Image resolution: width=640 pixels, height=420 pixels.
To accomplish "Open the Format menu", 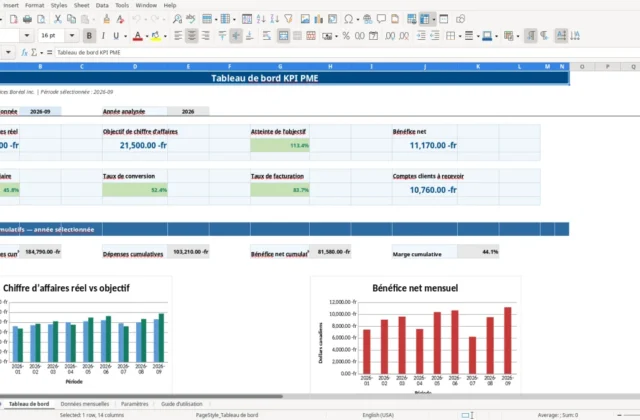I will 34,5.
